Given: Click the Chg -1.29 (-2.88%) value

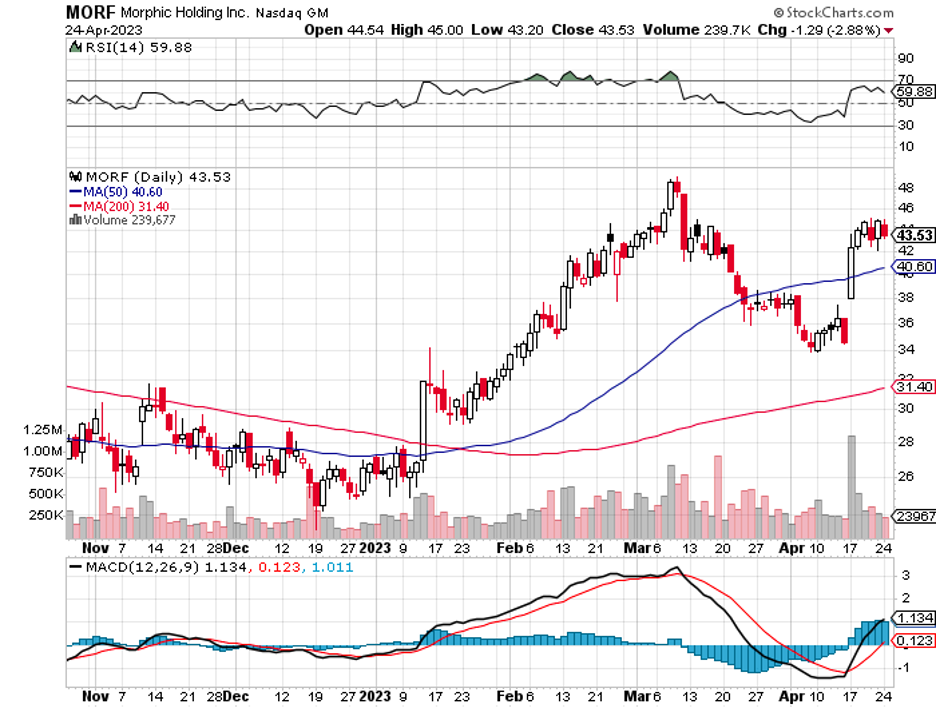Looking at the screenshot, I should coord(819,30).
